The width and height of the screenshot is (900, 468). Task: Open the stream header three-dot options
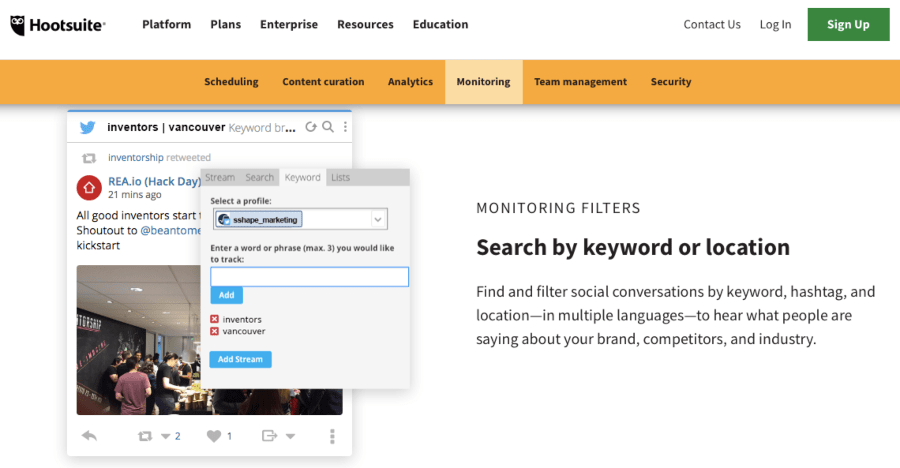345,128
